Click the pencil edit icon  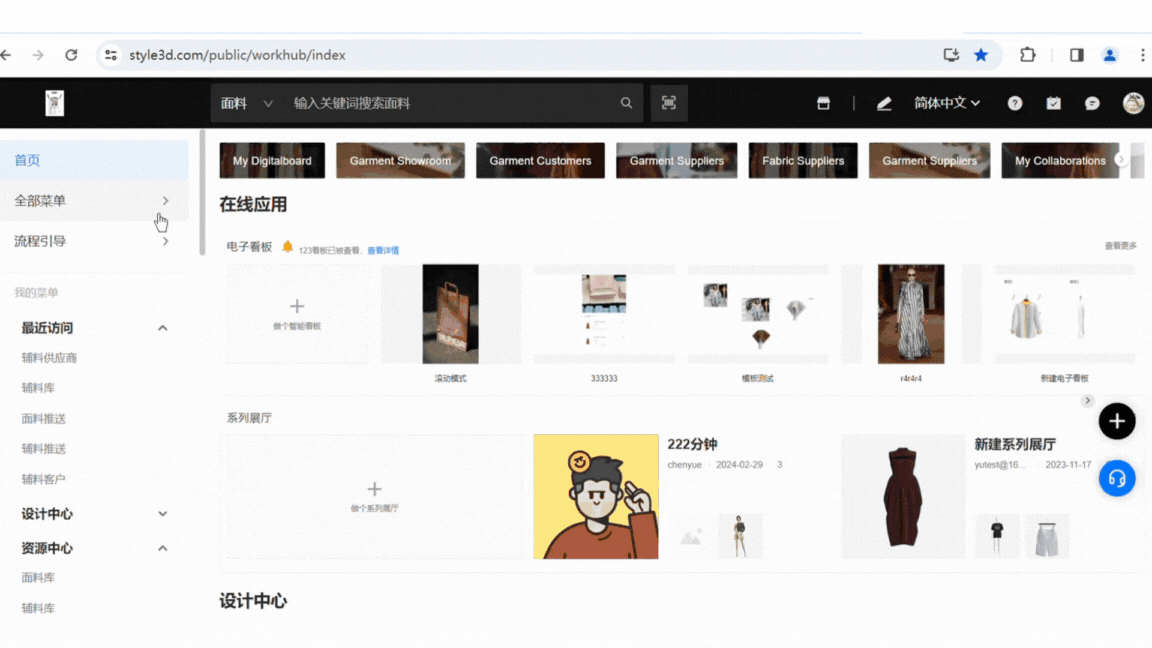(884, 103)
